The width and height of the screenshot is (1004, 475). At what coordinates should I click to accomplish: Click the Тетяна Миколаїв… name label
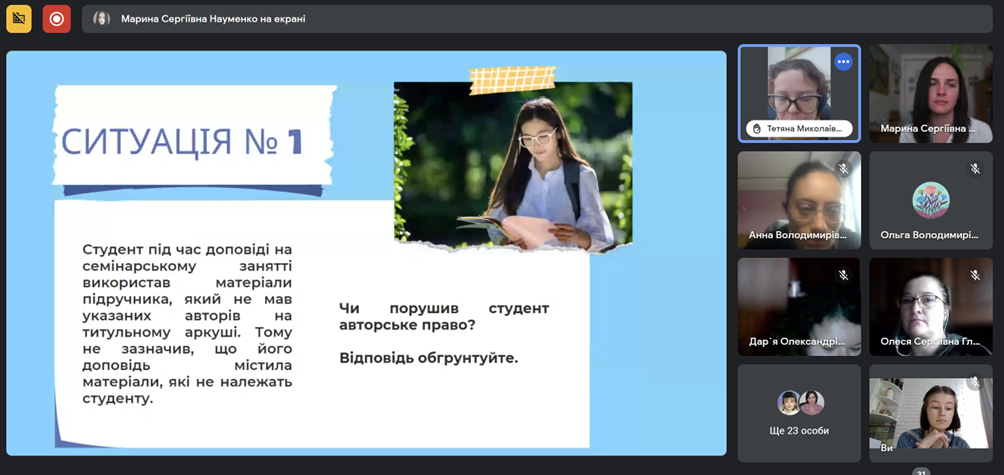(804, 129)
